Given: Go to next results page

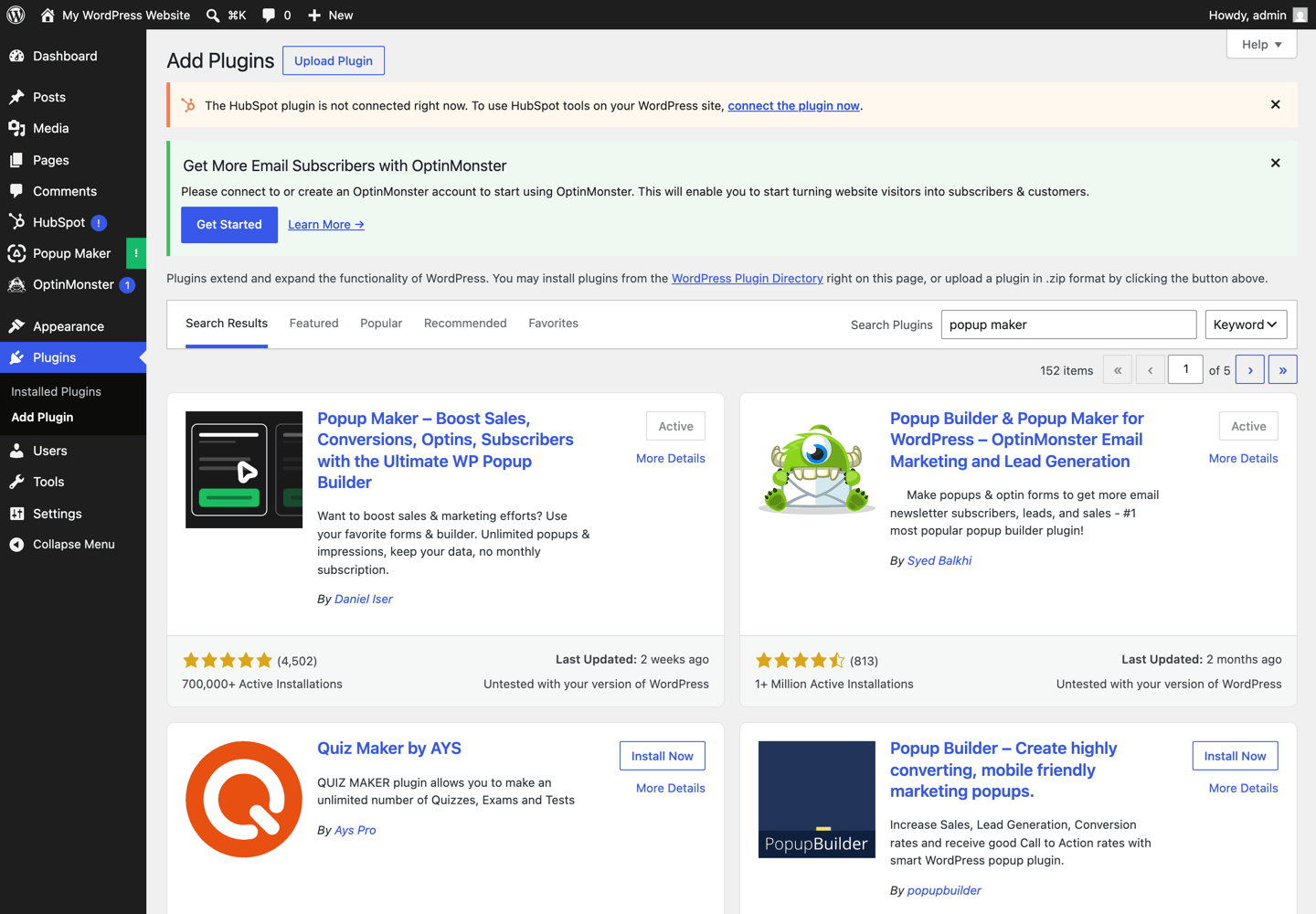Looking at the screenshot, I should [x=1250, y=369].
